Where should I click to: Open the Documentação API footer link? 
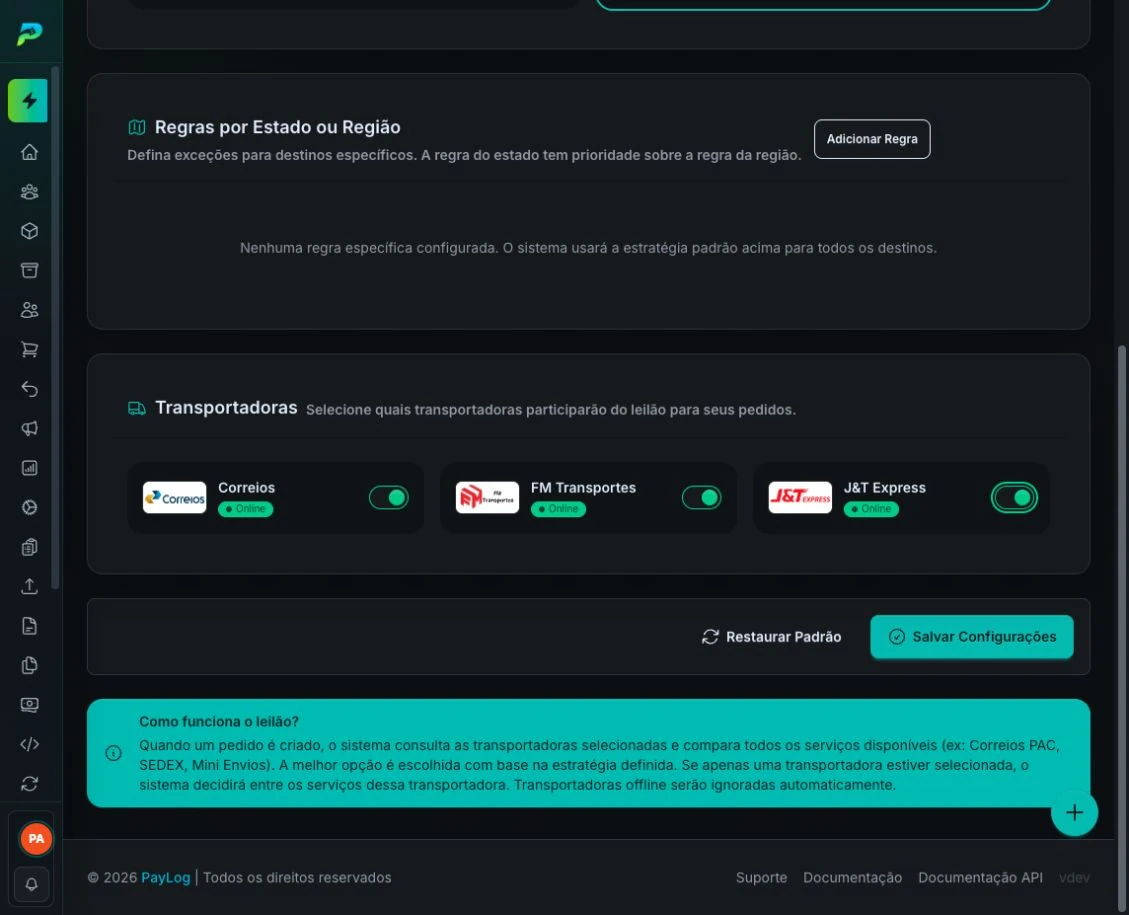(980, 878)
